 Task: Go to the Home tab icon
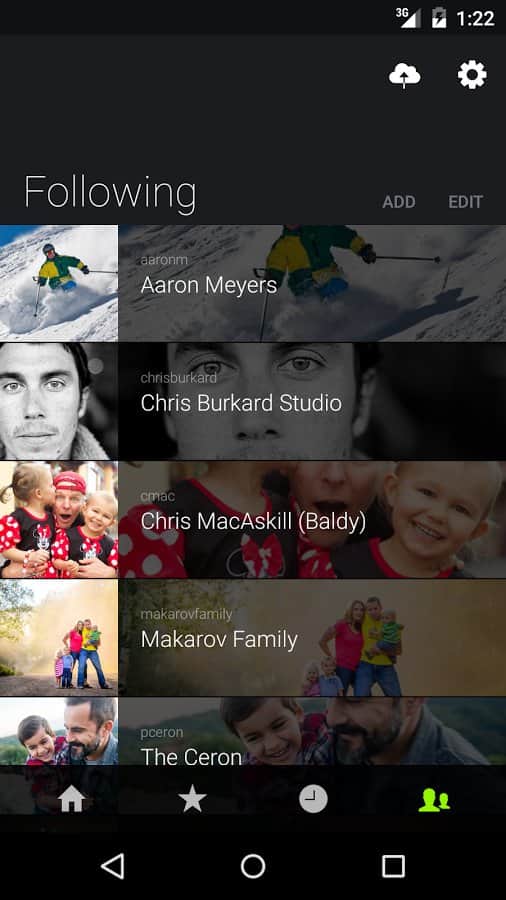72,799
